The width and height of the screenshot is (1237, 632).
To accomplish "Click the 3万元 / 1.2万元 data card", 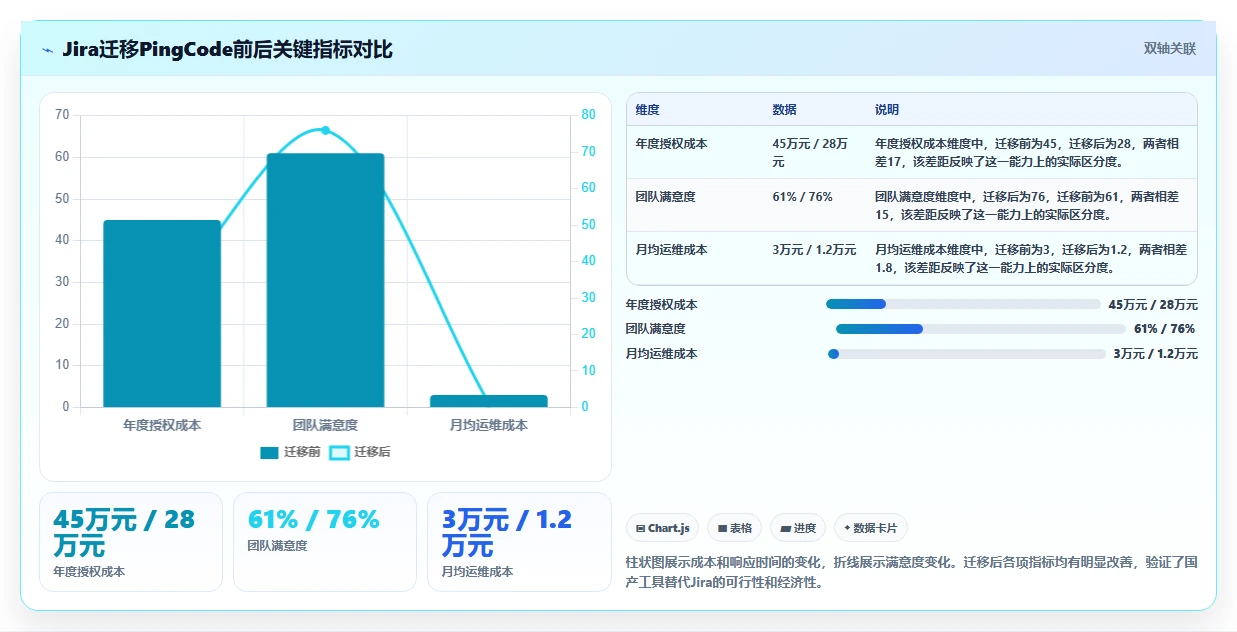I will [x=519, y=542].
